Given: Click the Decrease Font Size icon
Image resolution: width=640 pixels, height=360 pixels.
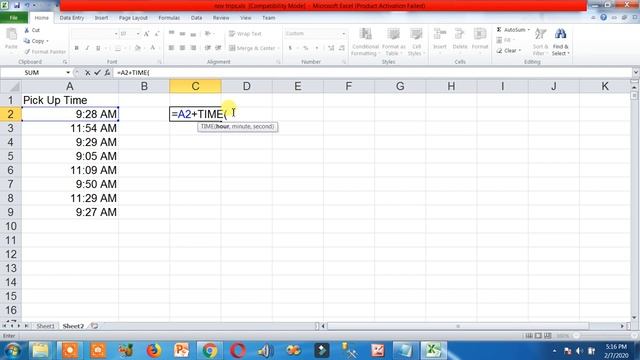Looking at the screenshot, I should click(157, 34).
